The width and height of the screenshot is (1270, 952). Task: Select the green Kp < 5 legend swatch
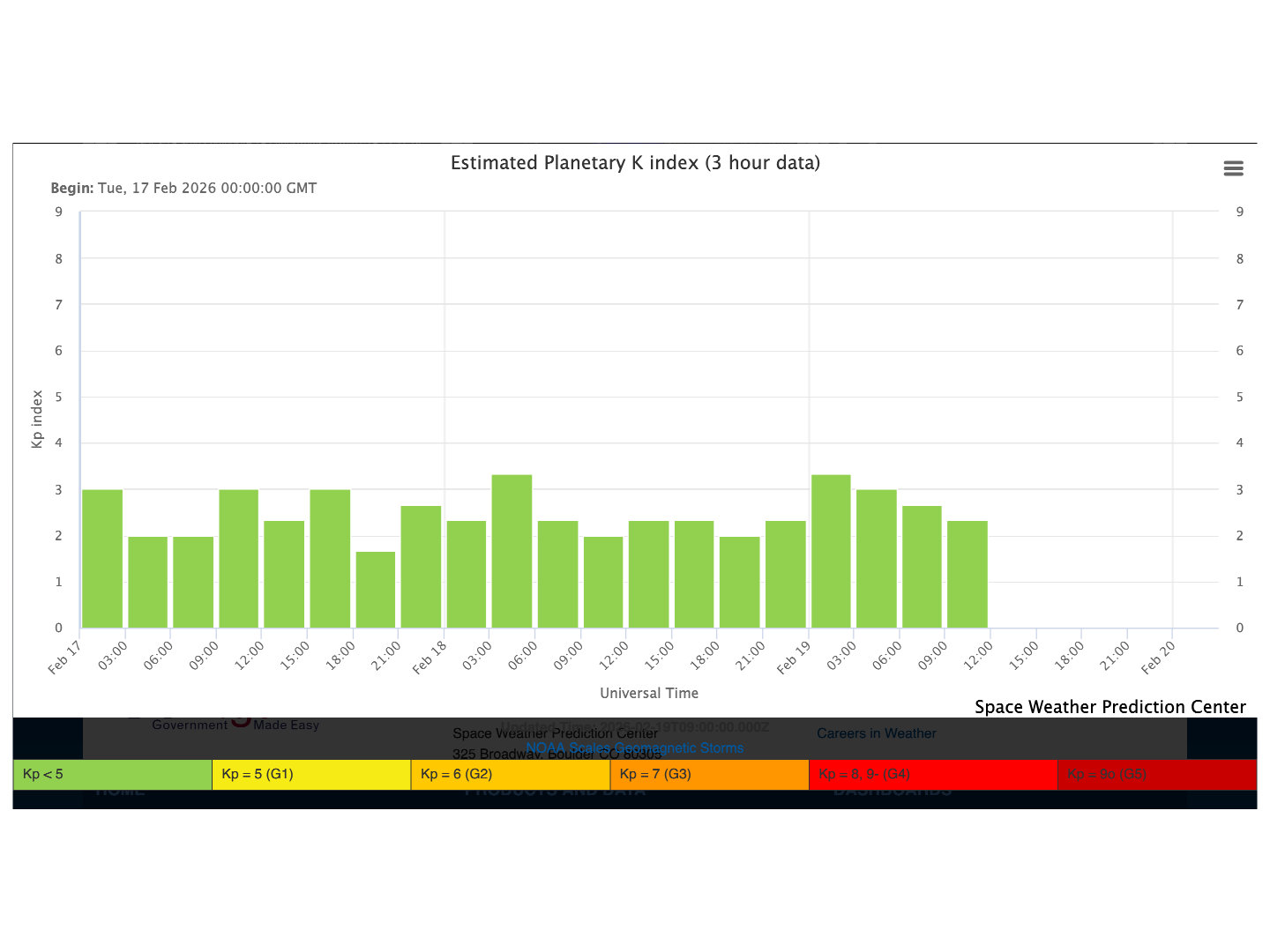point(113,774)
